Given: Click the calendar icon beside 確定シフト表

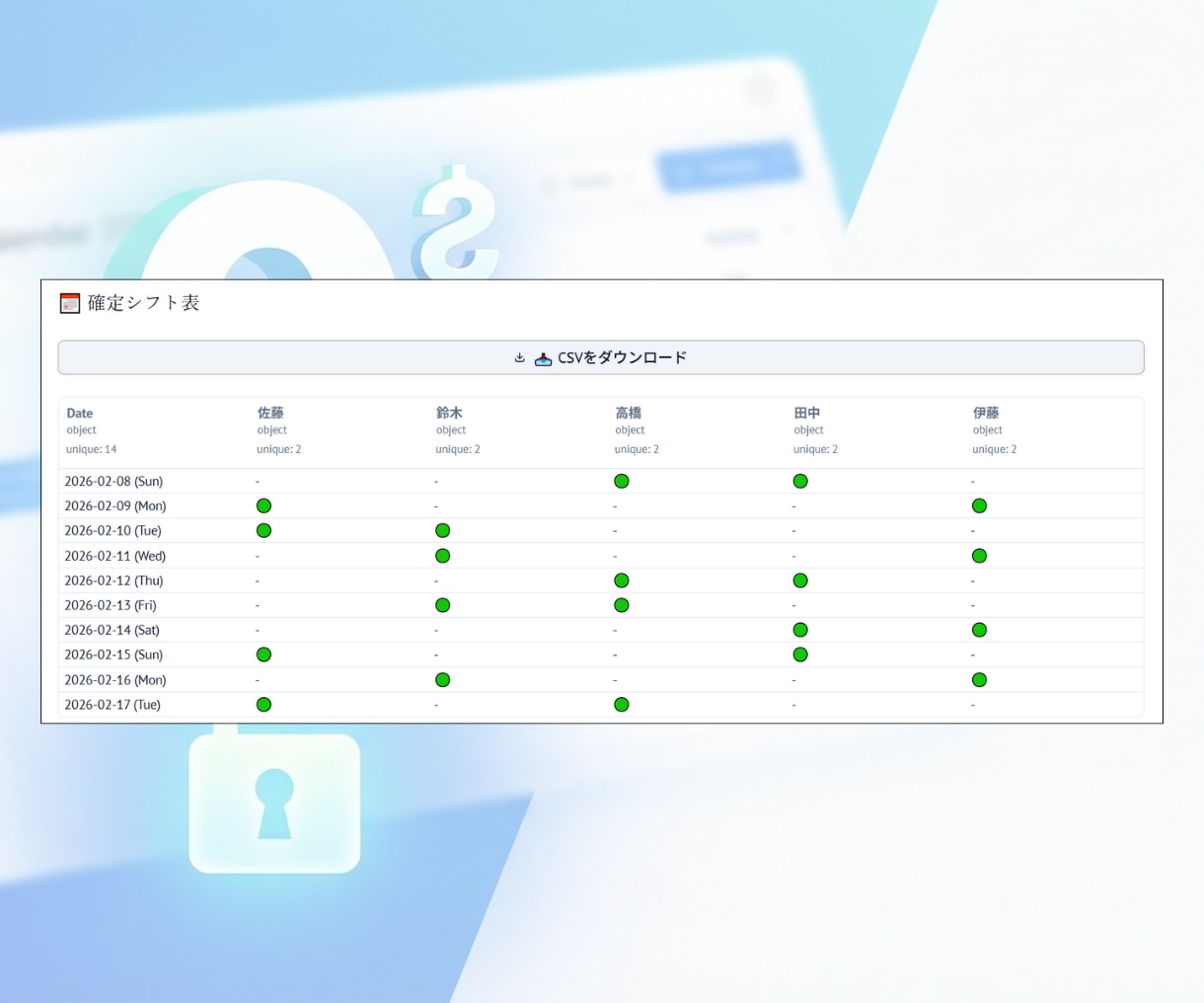Looking at the screenshot, I should pos(69,303).
